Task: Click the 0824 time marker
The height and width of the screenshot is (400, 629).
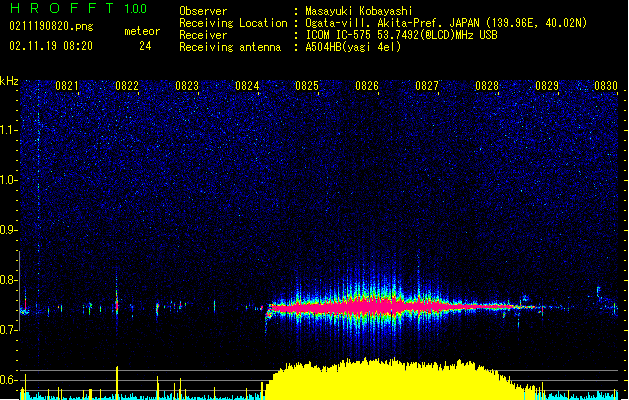Action: tap(247, 85)
